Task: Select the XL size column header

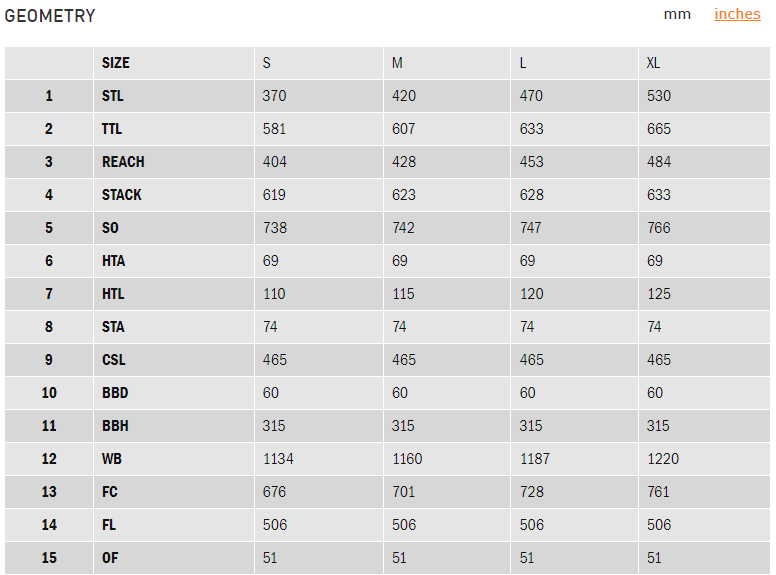Action: [653, 63]
